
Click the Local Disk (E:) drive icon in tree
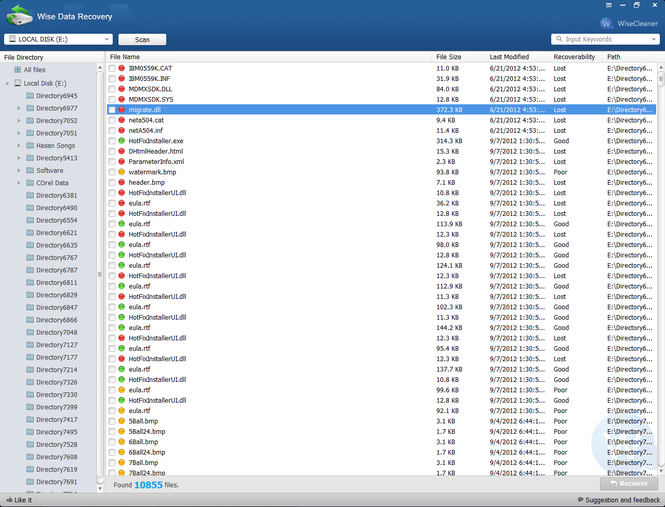tap(17, 83)
